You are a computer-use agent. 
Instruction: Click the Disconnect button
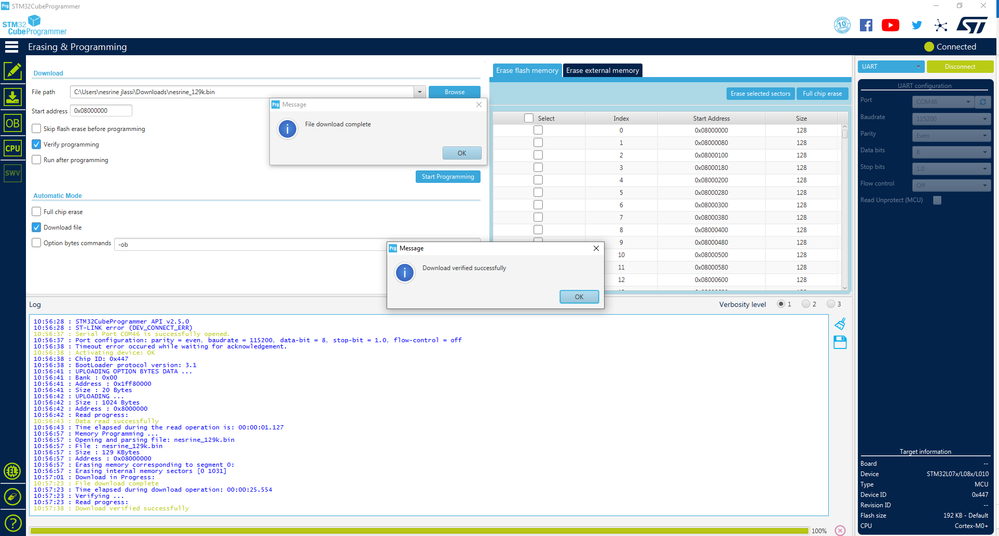coord(960,66)
